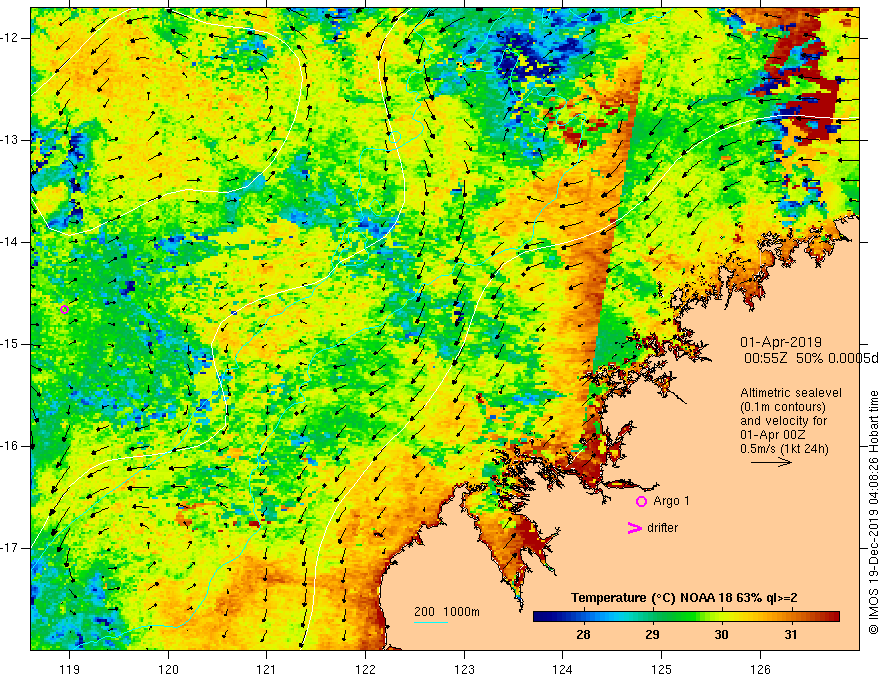This screenshot has height=680, width=880.
Task: Click the longitude axis label 123
Action: [x=464, y=669]
